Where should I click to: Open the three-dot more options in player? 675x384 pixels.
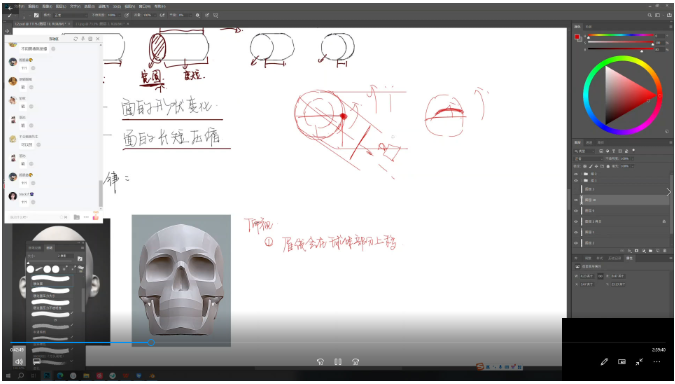(x=656, y=362)
